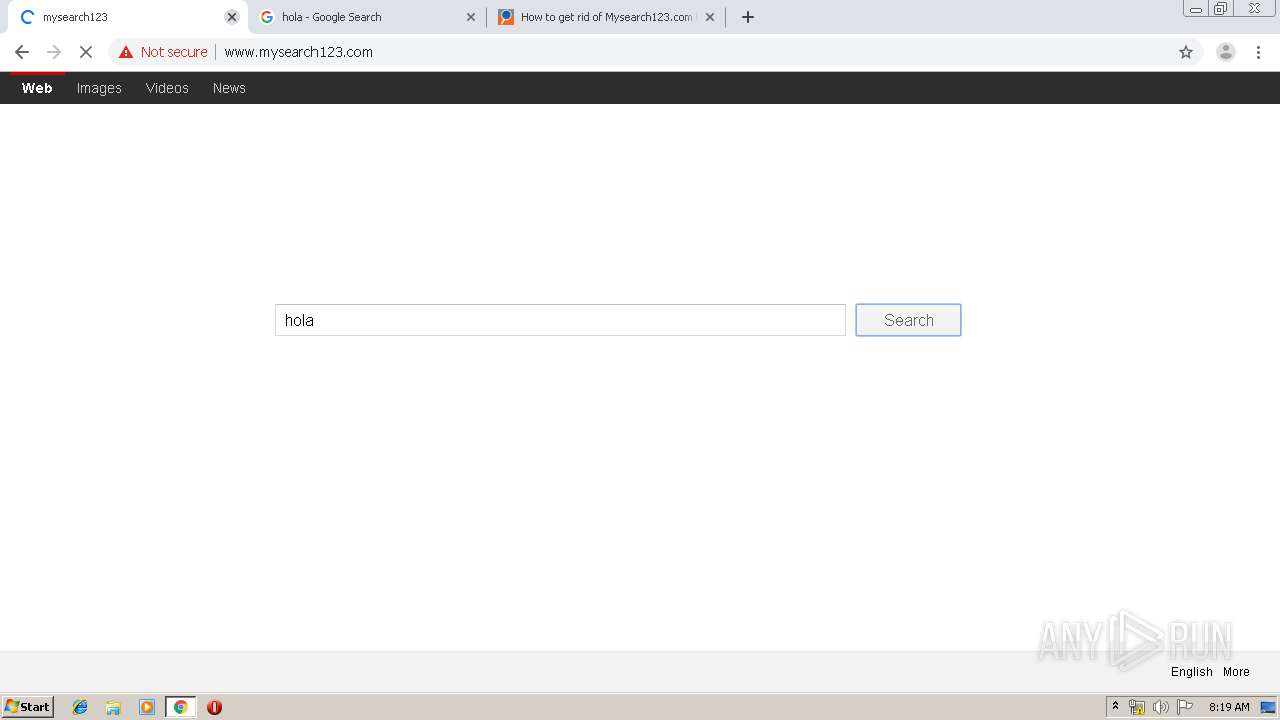Minimize the Chrome window
Image resolution: width=1280 pixels, height=720 pixels.
[x=1196, y=9]
